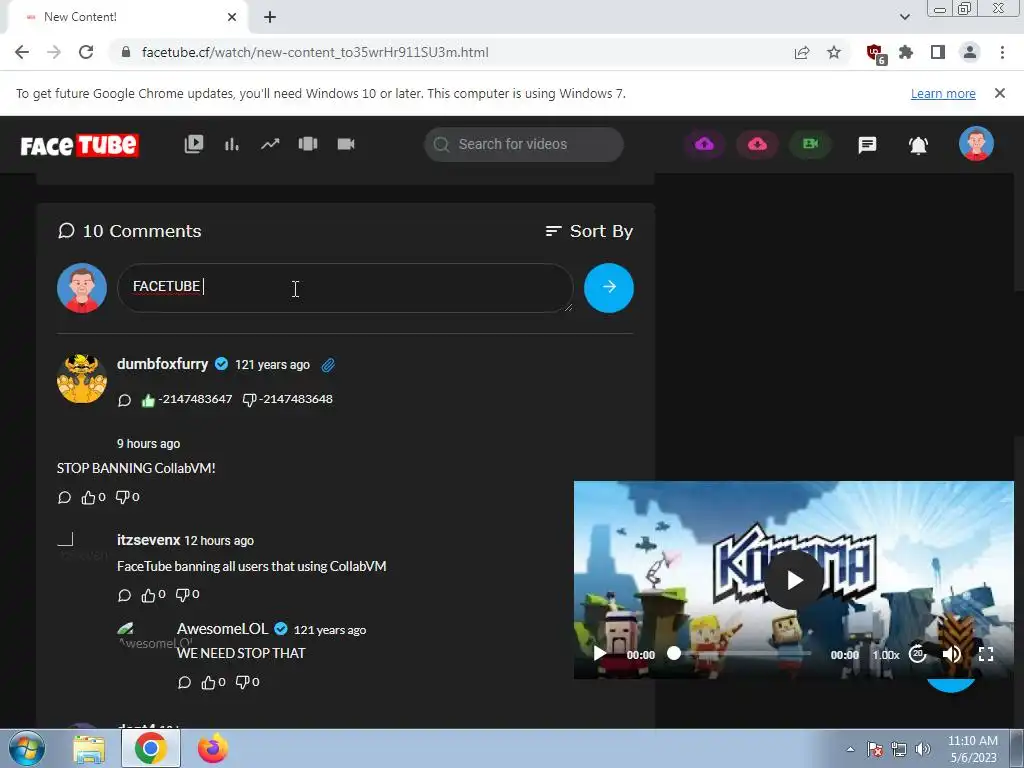Bookmark this page with star icon

[834, 52]
